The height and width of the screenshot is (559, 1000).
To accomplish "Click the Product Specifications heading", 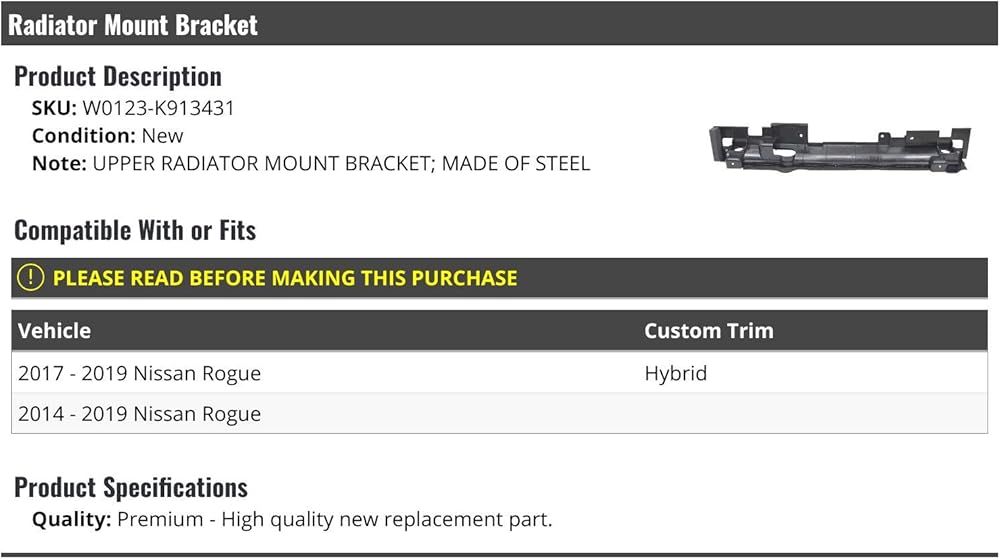I will 131,488.
